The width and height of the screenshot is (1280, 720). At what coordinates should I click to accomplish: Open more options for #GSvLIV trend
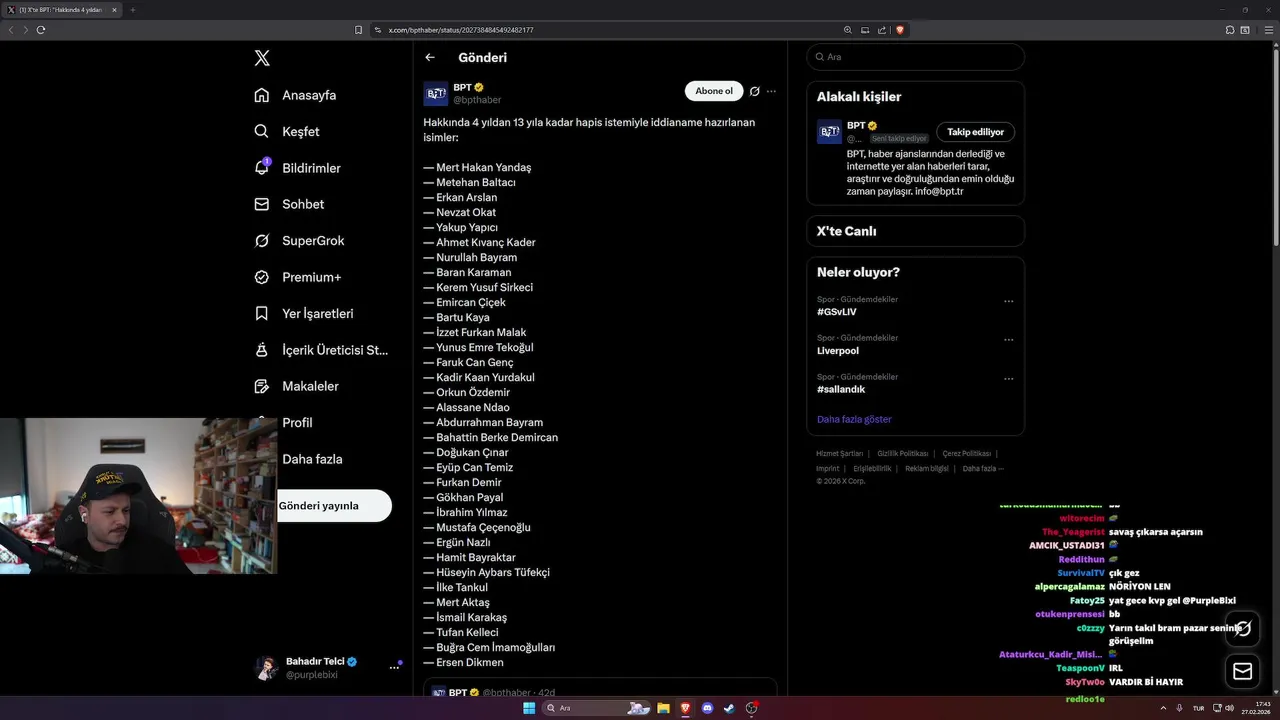[1008, 301]
